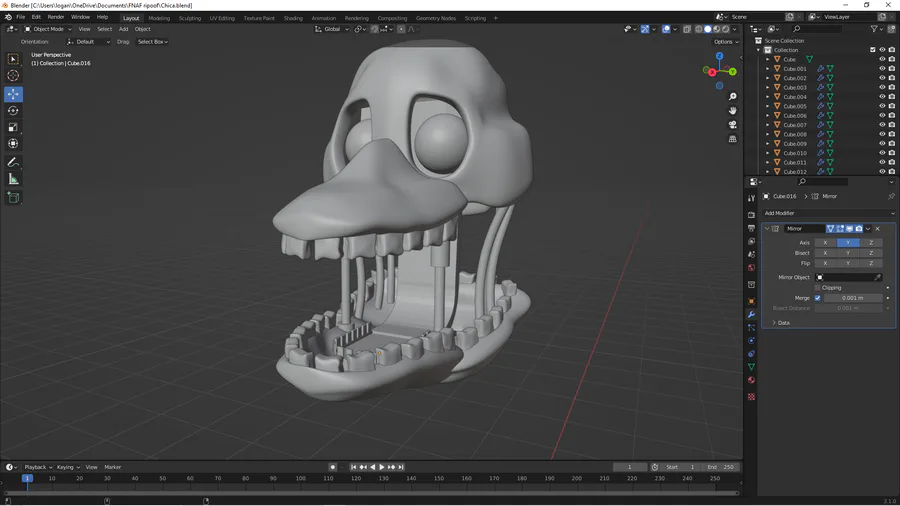Open the File menu

coord(21,17)
